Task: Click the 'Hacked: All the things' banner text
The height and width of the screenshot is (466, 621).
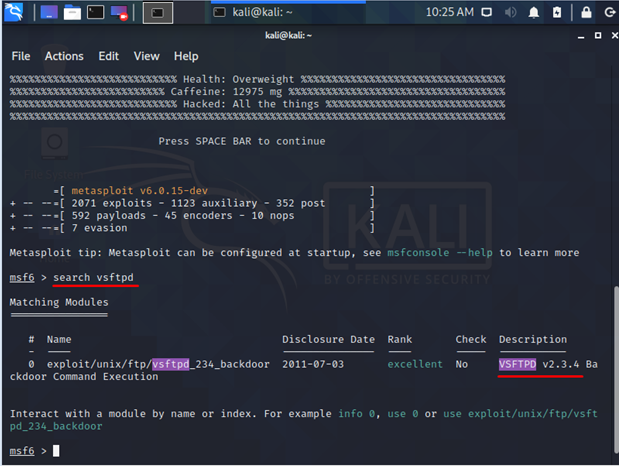Action: coord(251,104)
